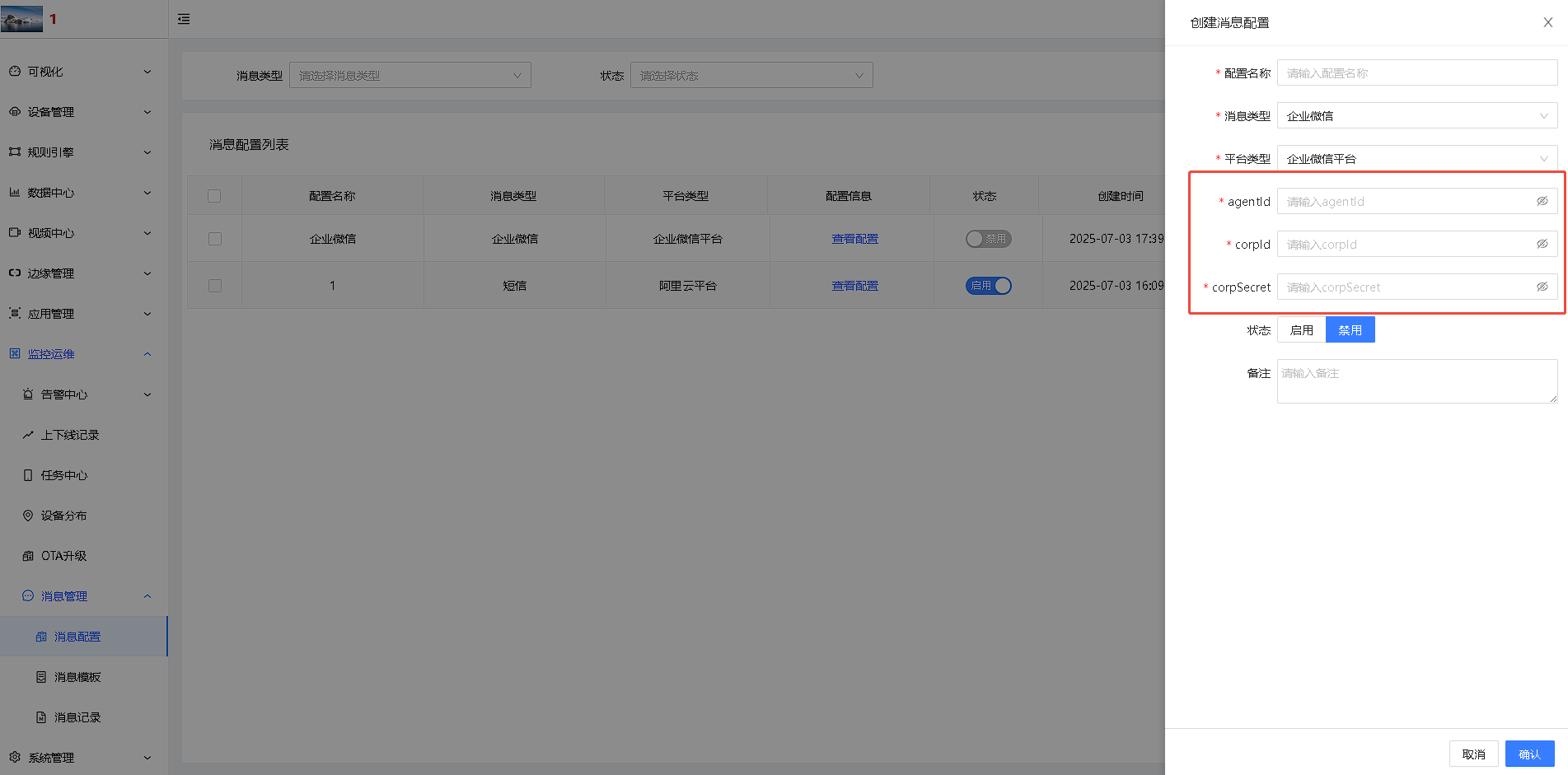Toggle visibility eye icon in agentId field

(x=1542, y=201)
